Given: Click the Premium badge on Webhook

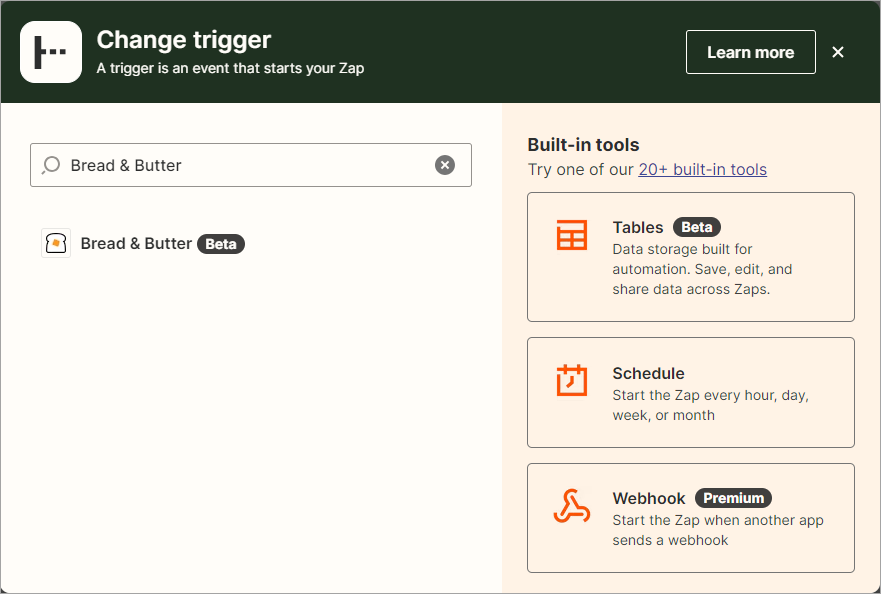Looking at the screenshot, I should pyautogui.click(x=733, y=498).
